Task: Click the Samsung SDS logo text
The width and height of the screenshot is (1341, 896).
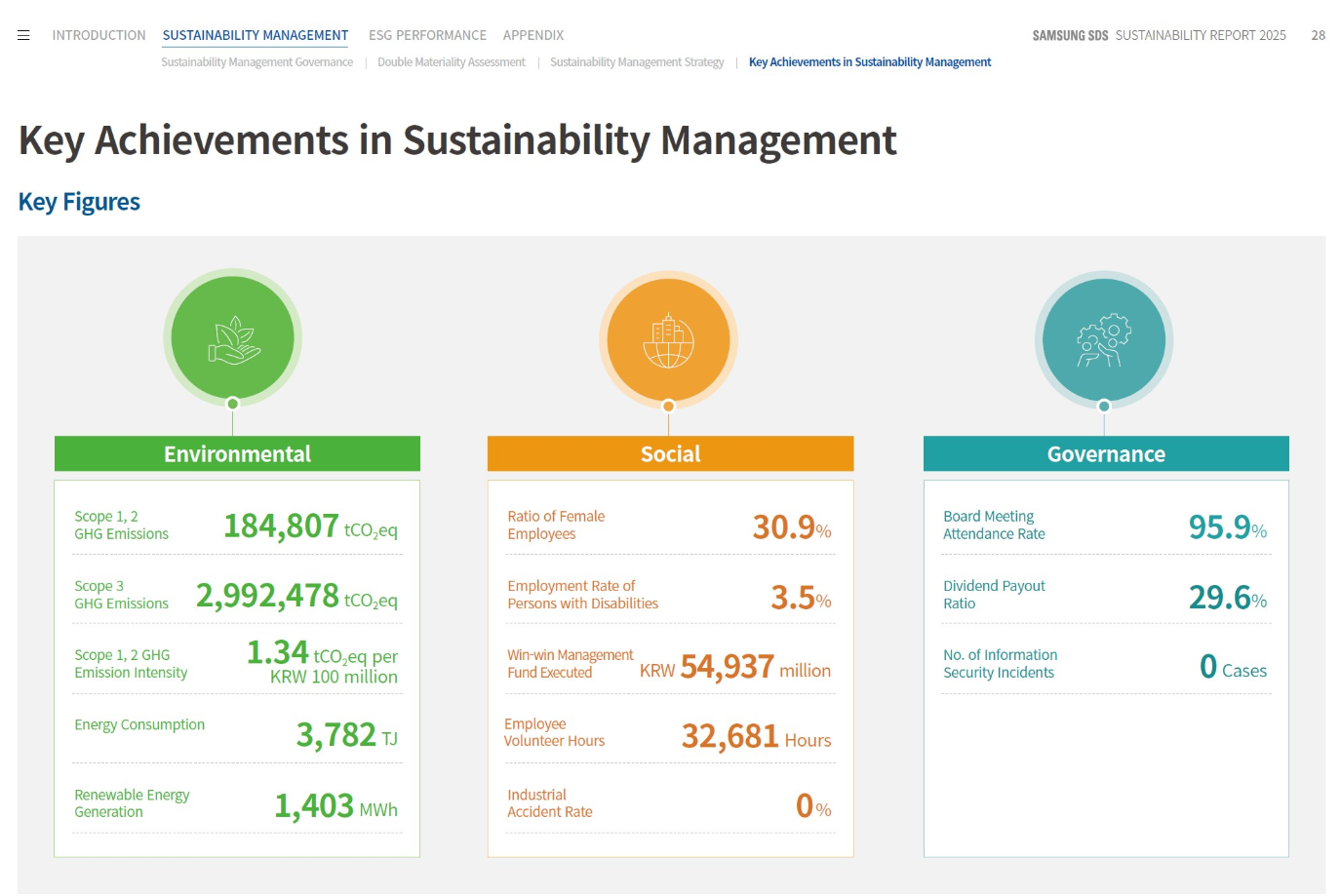Action: click(1070, 35)
